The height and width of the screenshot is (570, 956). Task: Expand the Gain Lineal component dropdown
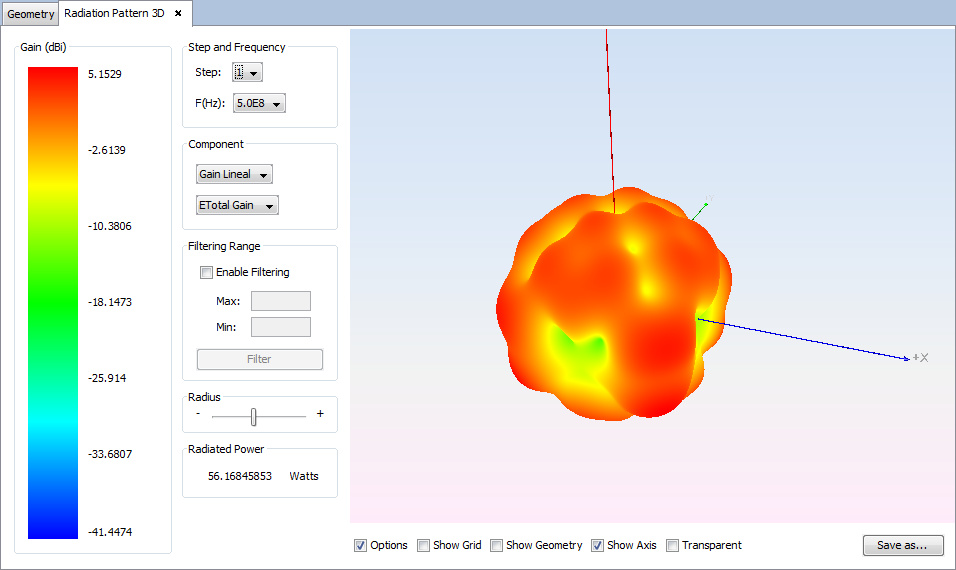[x=234, y=175]
